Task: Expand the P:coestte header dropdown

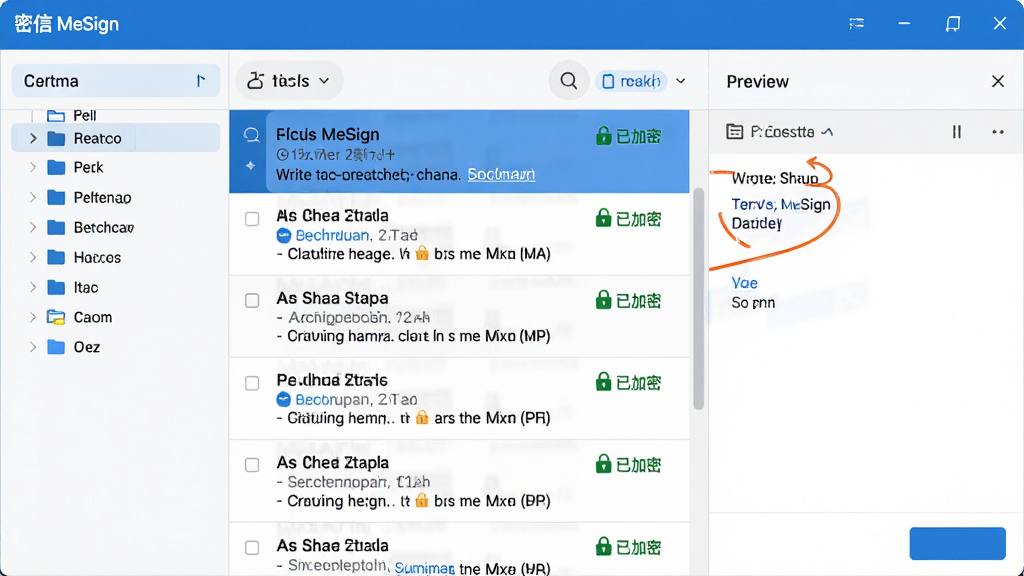Action: point(827,132)
